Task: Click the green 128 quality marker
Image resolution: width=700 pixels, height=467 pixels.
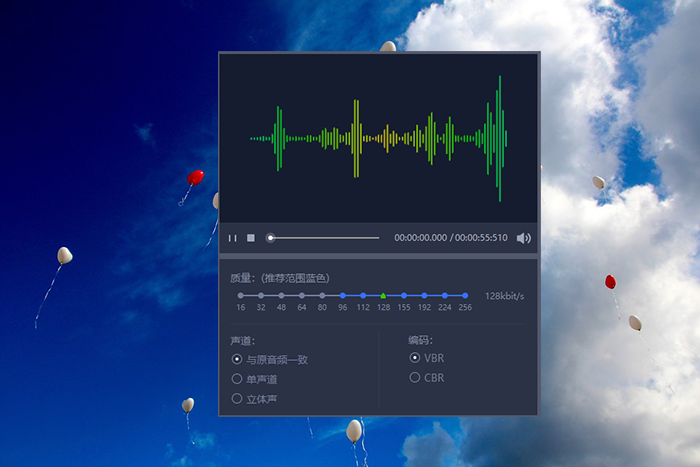Action: coord(383,296)
